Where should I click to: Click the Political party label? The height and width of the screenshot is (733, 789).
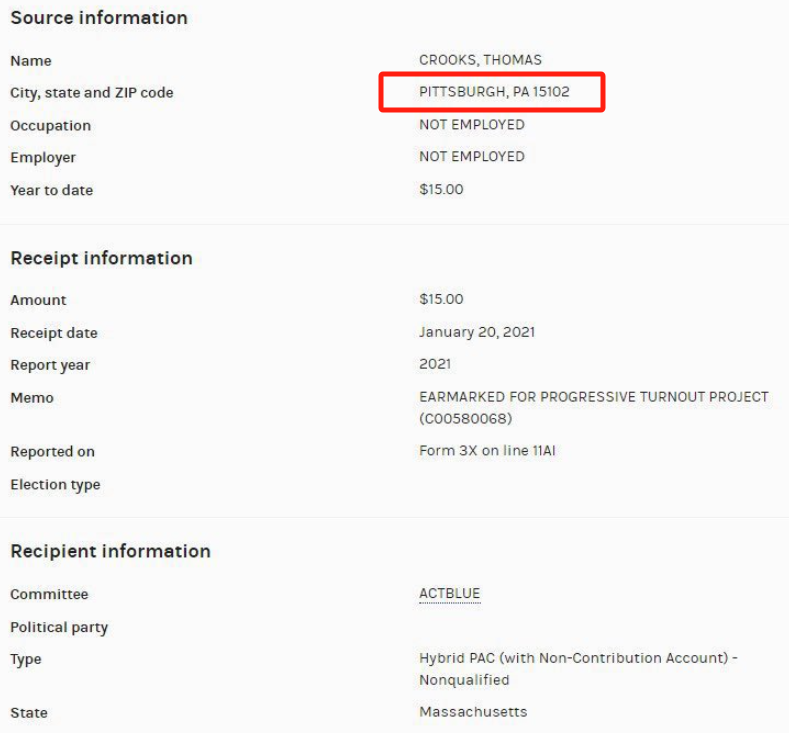pyautogui.click(x=59, y=627)
